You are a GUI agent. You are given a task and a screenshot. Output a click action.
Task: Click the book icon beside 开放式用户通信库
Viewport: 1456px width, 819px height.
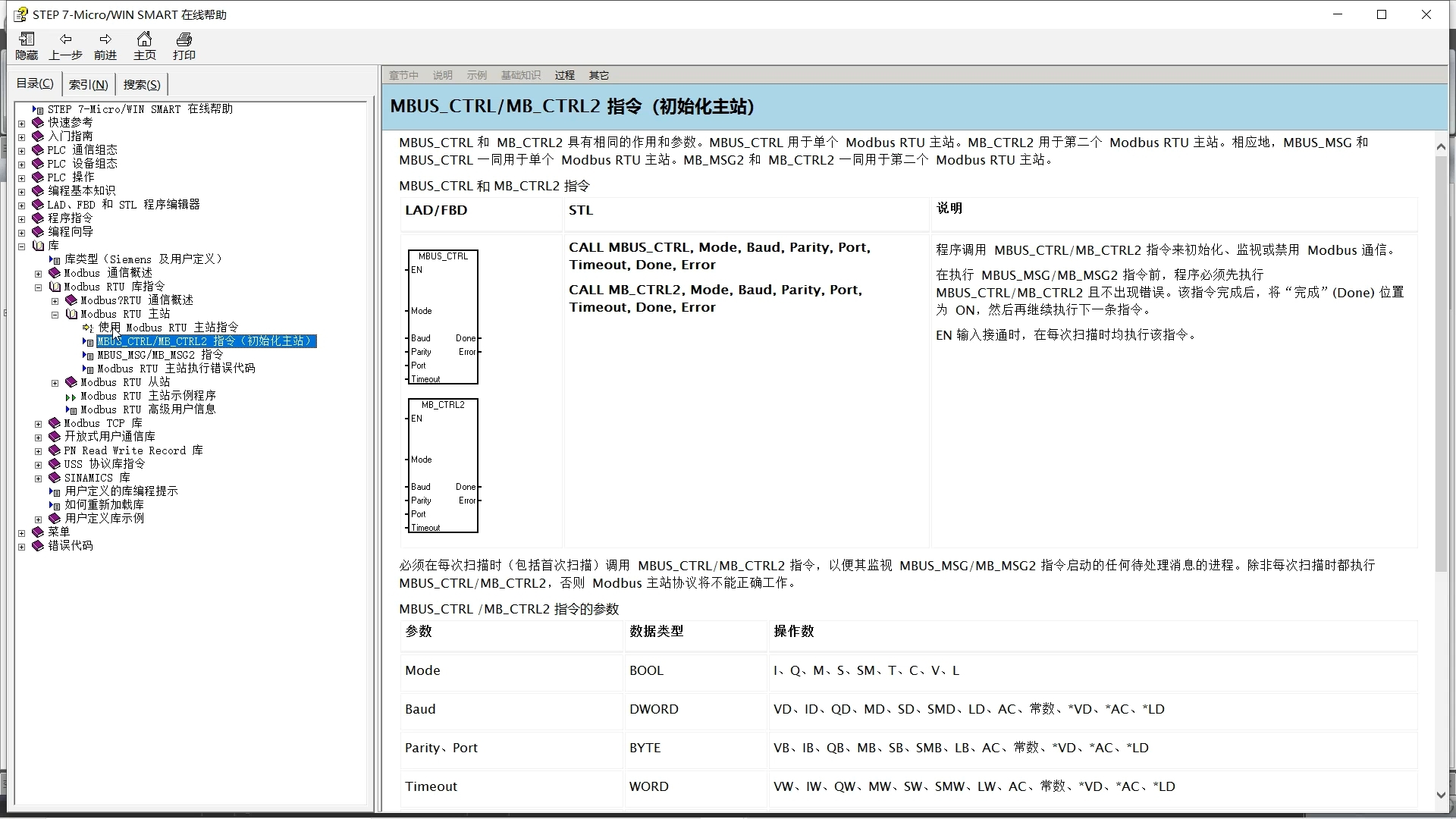pos(55,437)
